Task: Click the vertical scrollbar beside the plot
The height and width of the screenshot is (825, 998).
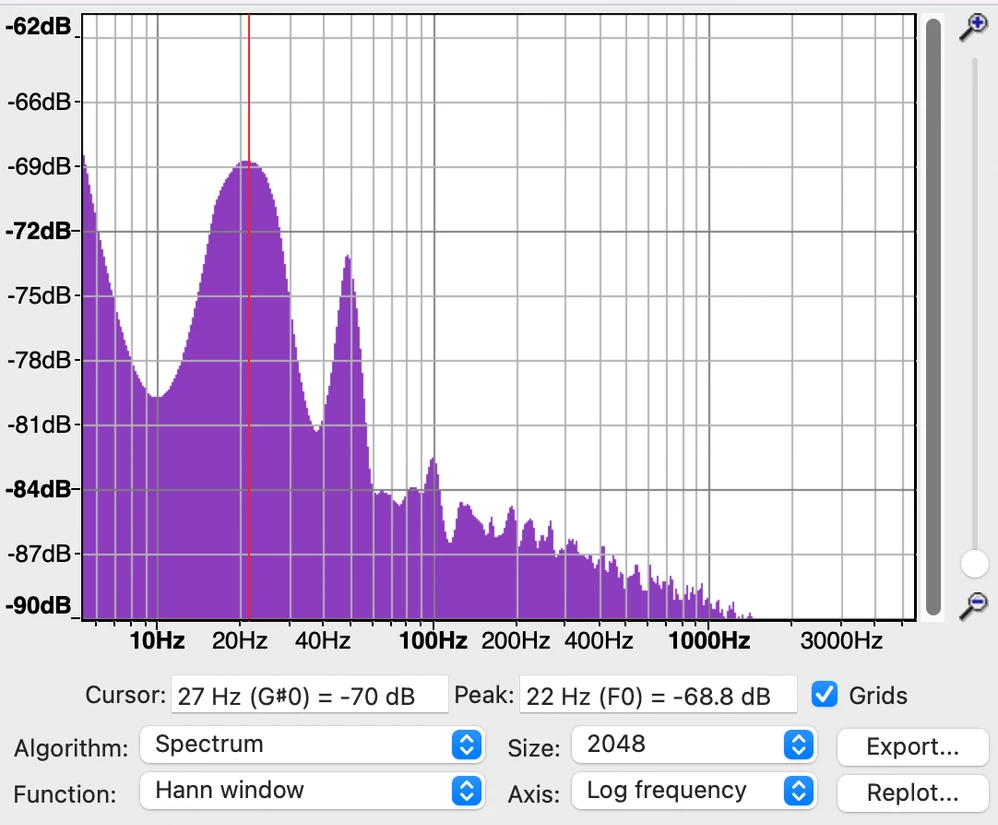Action: click(x=933, y=316)
